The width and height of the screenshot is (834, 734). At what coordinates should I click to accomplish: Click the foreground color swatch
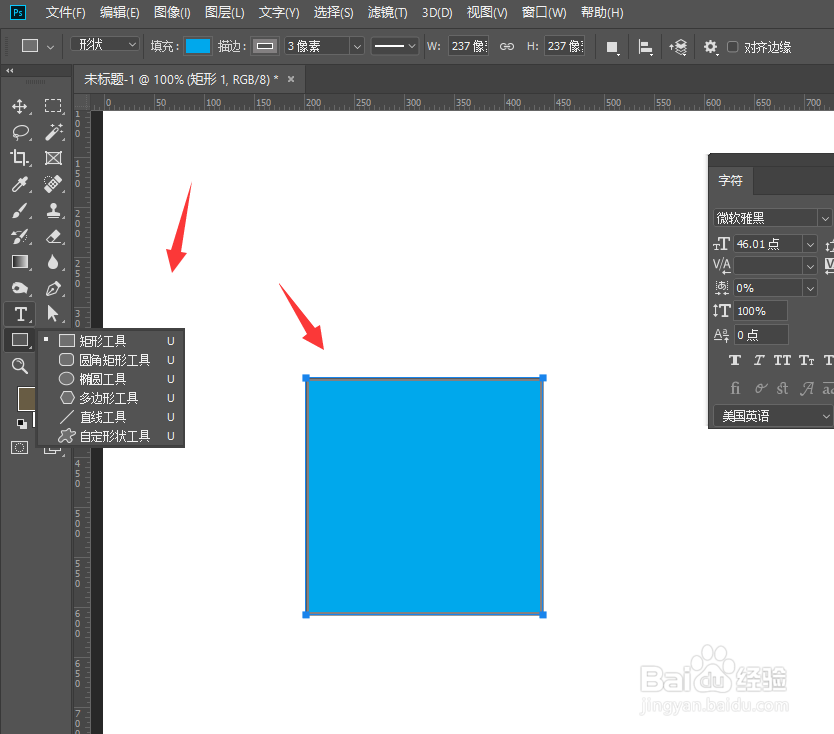[x=27, y=398]
